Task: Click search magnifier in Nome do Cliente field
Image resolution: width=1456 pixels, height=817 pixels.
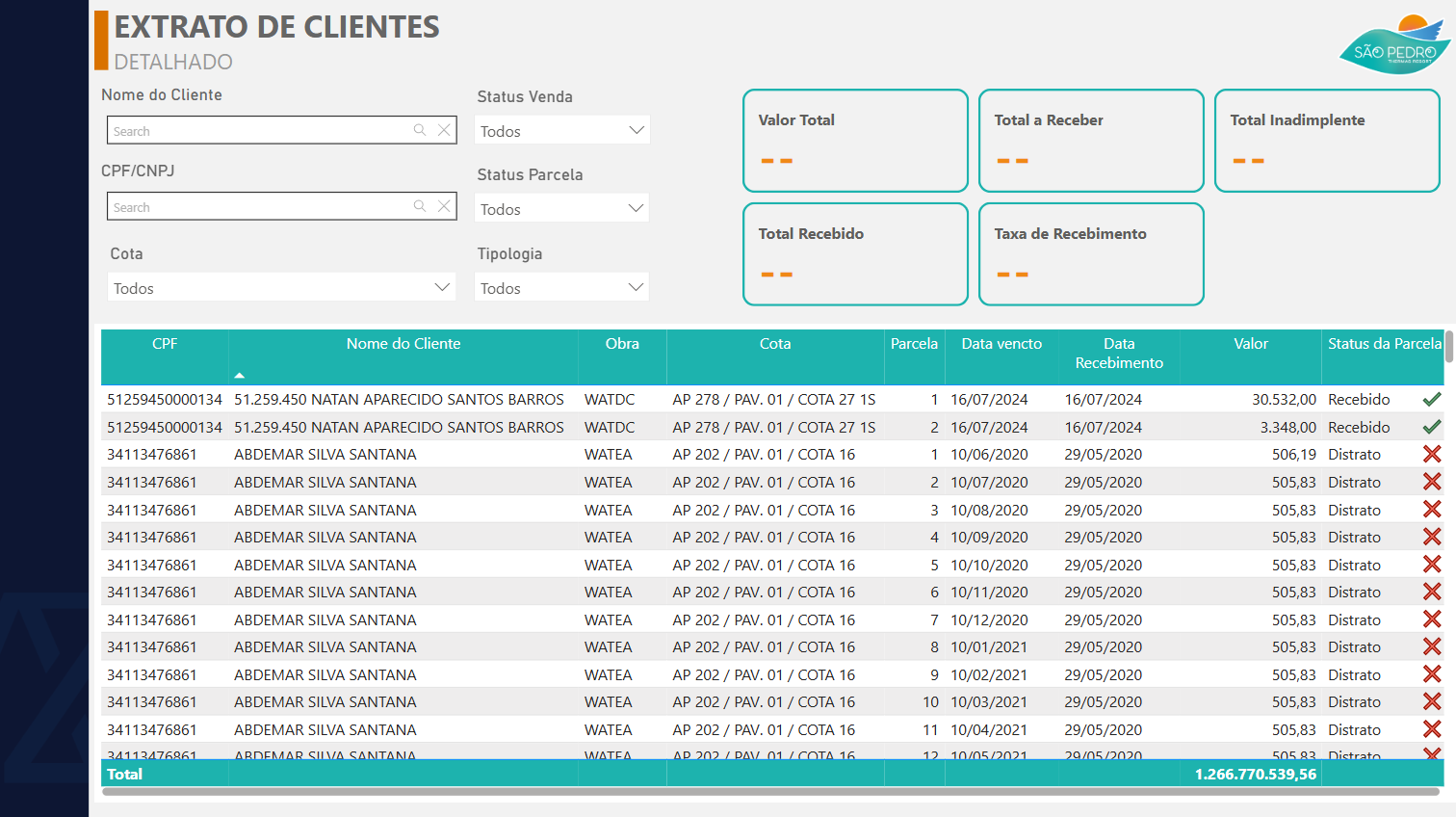Action: (420, 130)
